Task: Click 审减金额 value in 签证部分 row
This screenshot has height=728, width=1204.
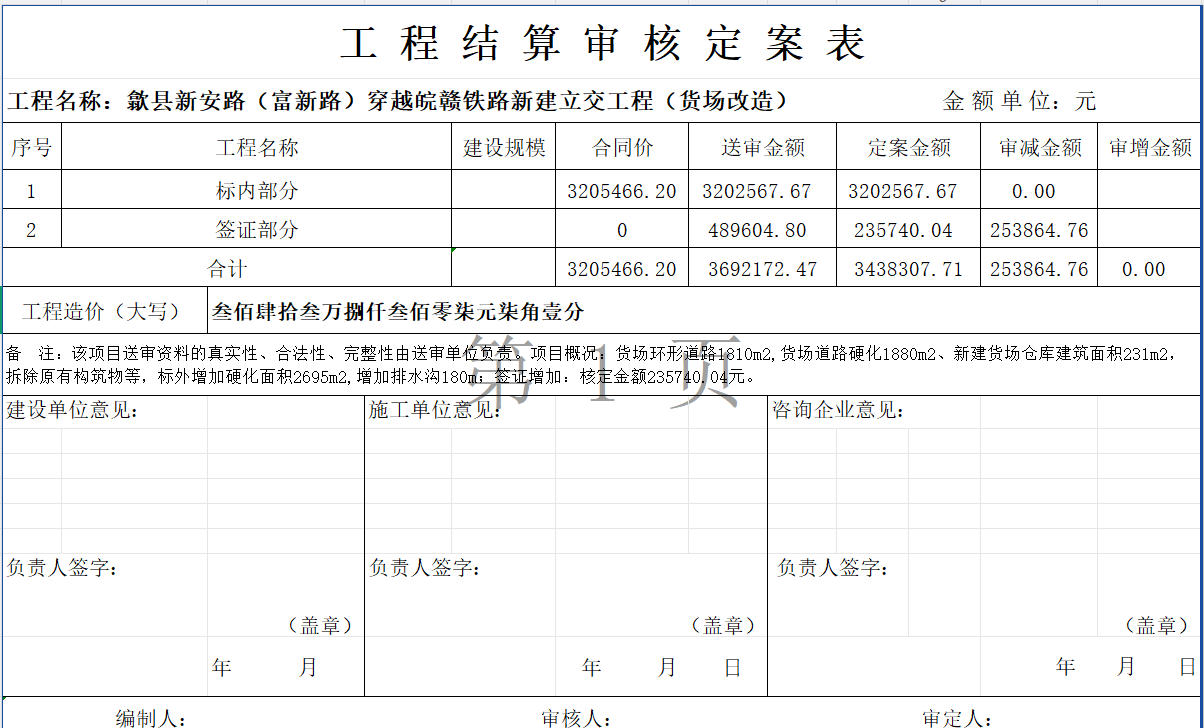Action: pyautogui.click(x=1040, y=229)
